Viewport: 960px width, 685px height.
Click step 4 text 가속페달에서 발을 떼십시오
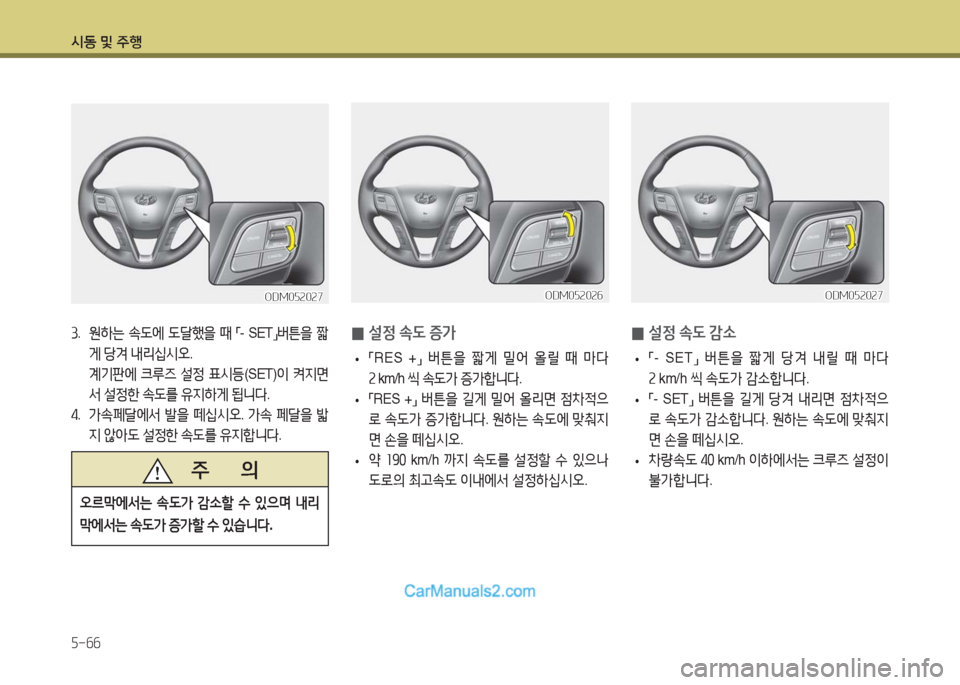(x=166, y=416)
